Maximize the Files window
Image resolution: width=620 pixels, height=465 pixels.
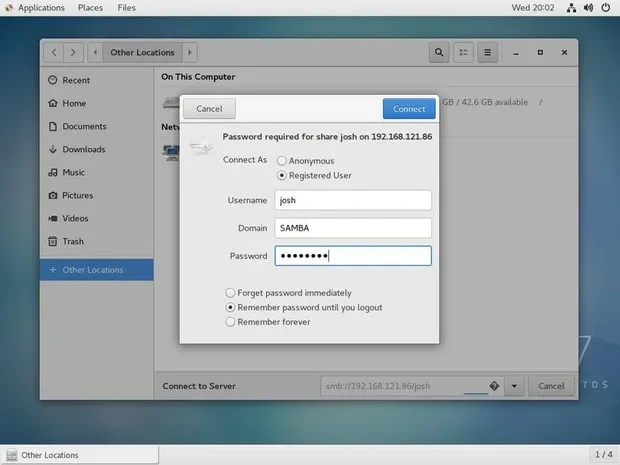(x=540, y=52)
